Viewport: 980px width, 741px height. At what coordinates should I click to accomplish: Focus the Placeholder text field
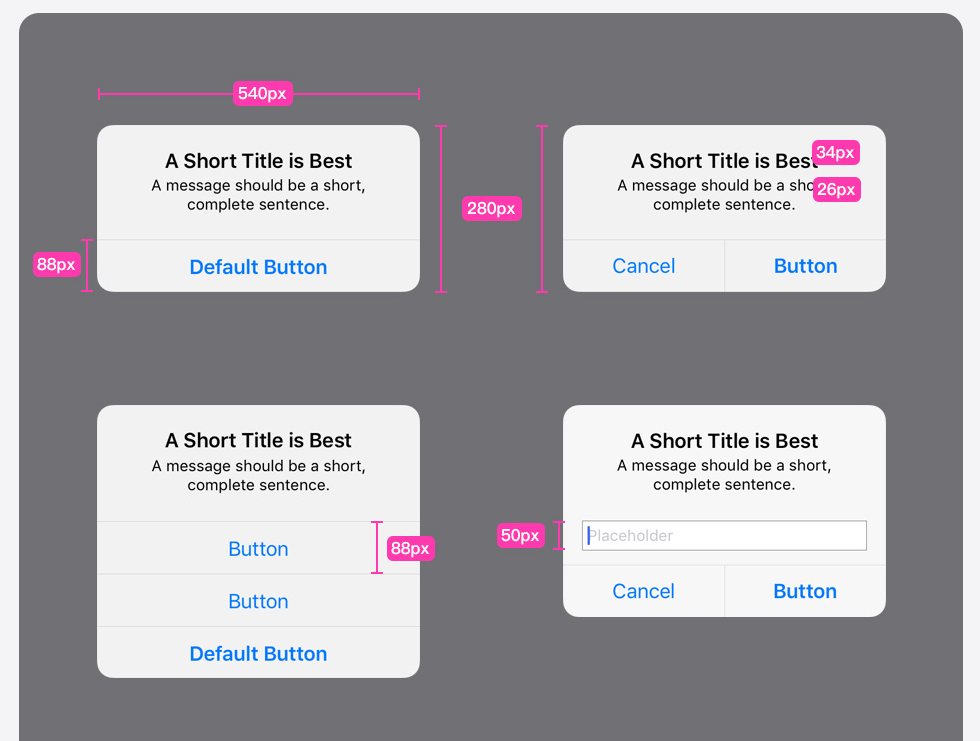(724, 536)
